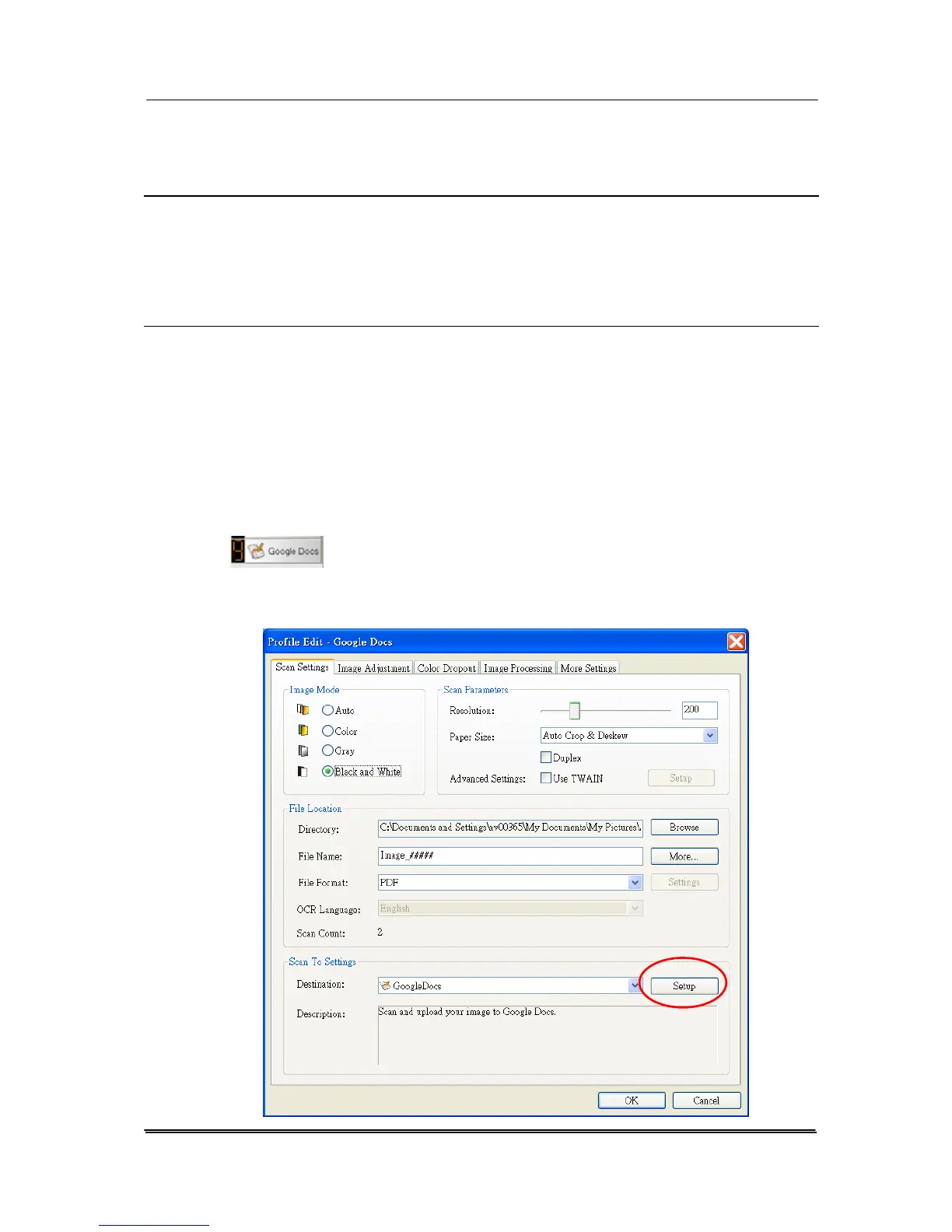Enable the Duplex checkbox
952x1232 pixels.
(x=546, y=758)
